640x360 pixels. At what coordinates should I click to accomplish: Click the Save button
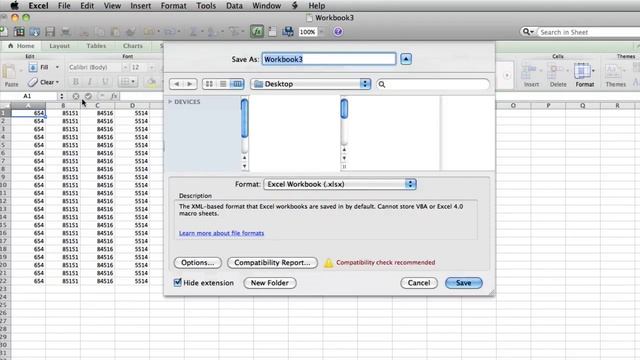click(x=464, y=283)
